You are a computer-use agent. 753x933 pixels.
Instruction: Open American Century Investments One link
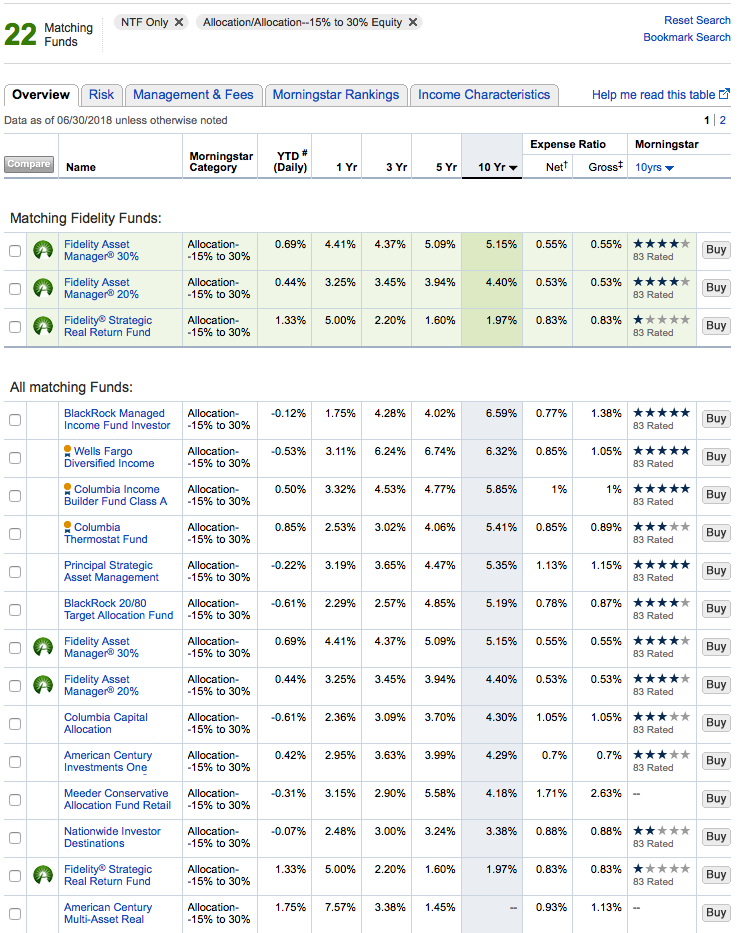point(108,761)
